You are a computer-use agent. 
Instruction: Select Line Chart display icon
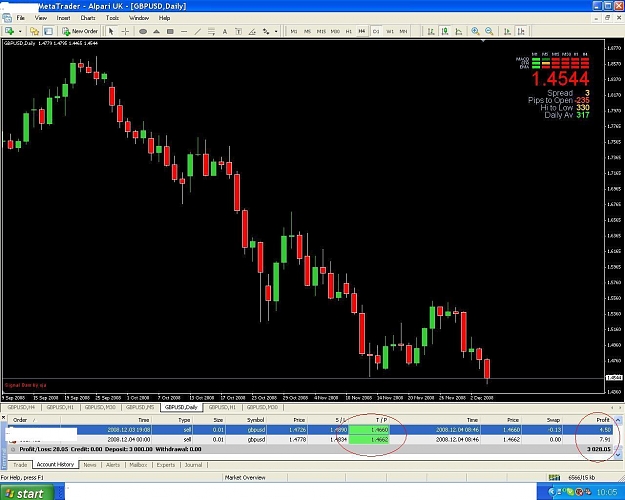click(x=459, y=31)
